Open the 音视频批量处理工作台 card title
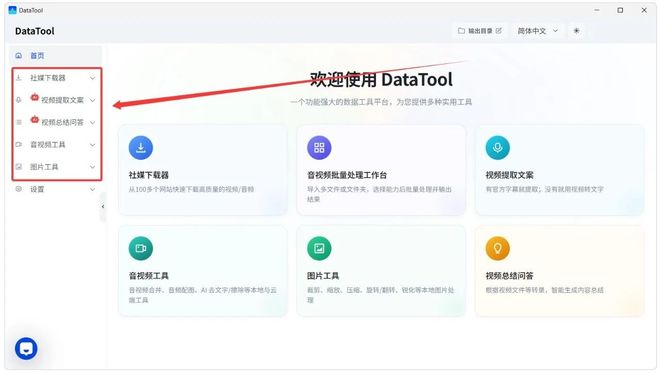 click(347, 175)
